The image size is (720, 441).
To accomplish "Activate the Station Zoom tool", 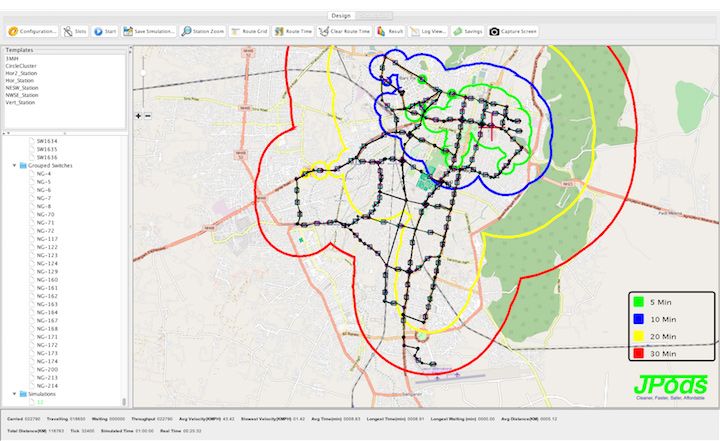I will (203, 31).
